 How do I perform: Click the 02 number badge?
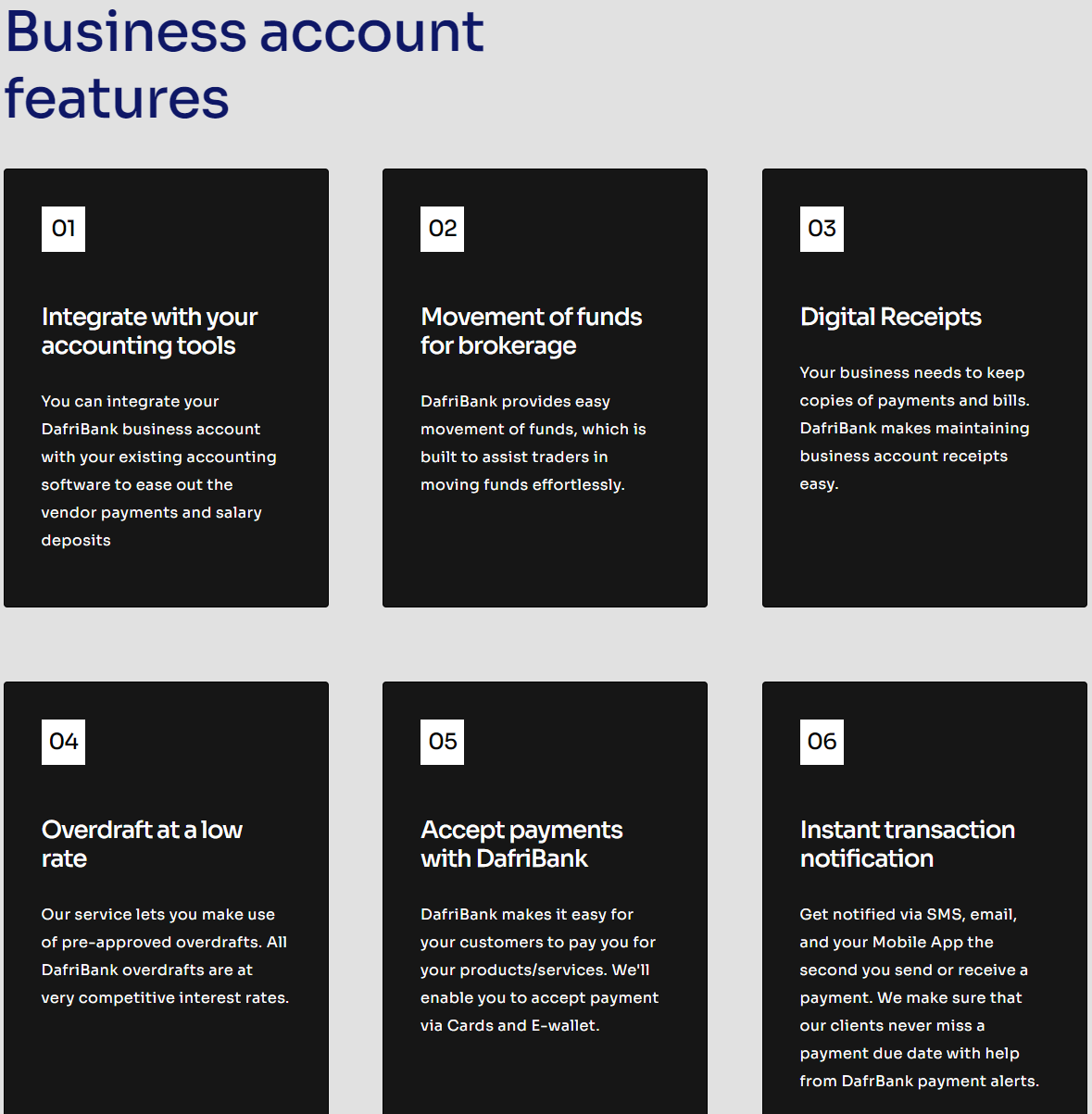pos(442,229)
